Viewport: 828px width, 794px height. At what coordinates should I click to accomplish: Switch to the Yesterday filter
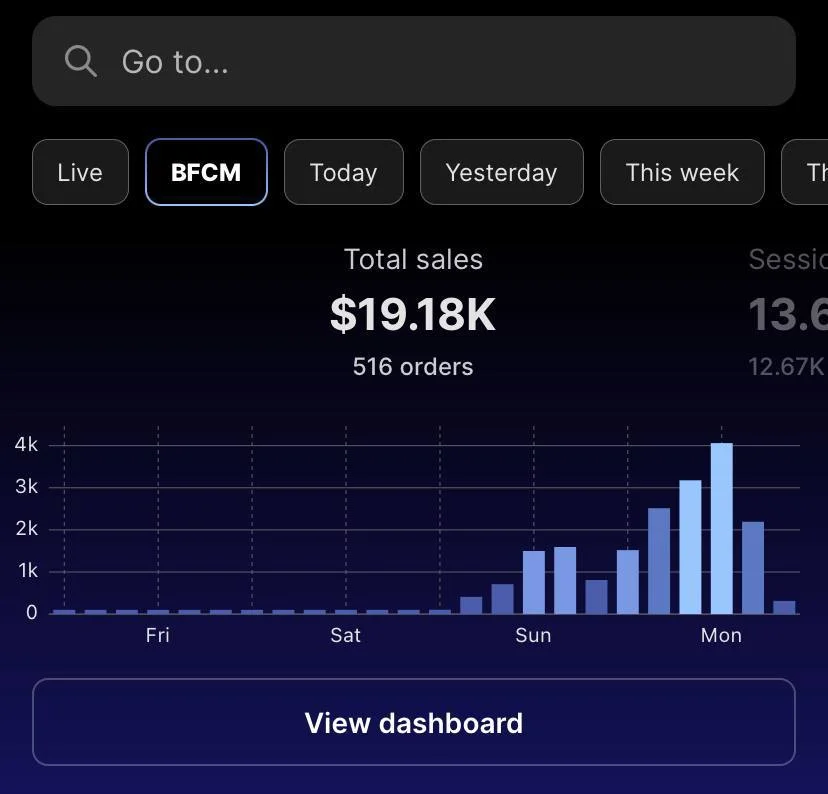(x=502, y=172)
